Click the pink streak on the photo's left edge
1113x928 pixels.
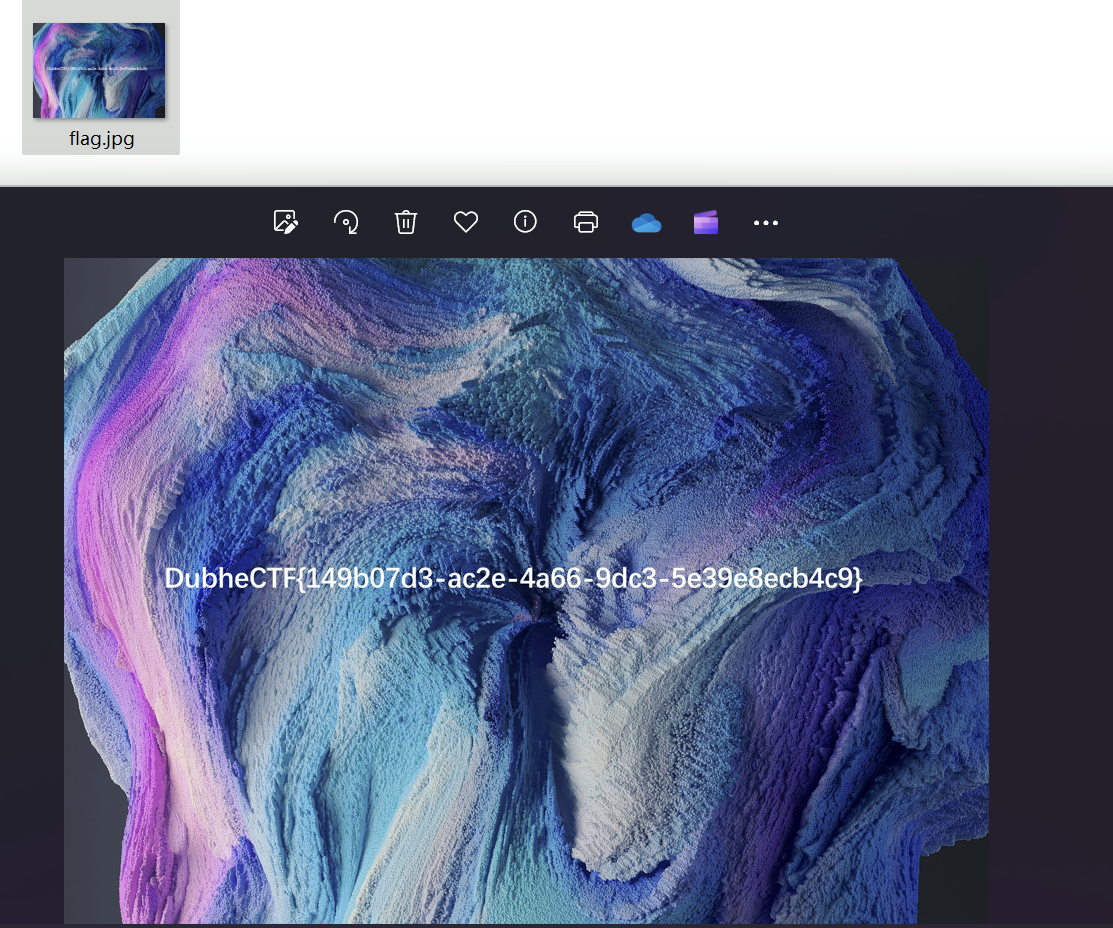pos(95,500)
